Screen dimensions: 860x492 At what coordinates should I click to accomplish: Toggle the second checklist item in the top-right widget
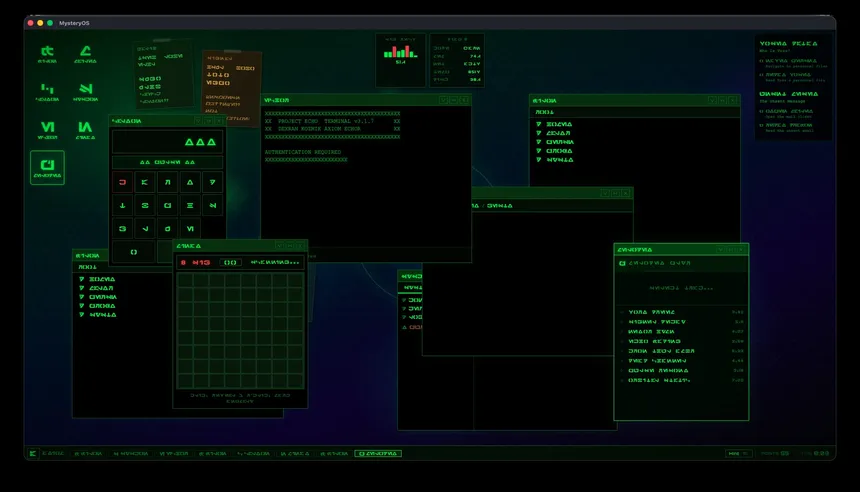(761, 75)
